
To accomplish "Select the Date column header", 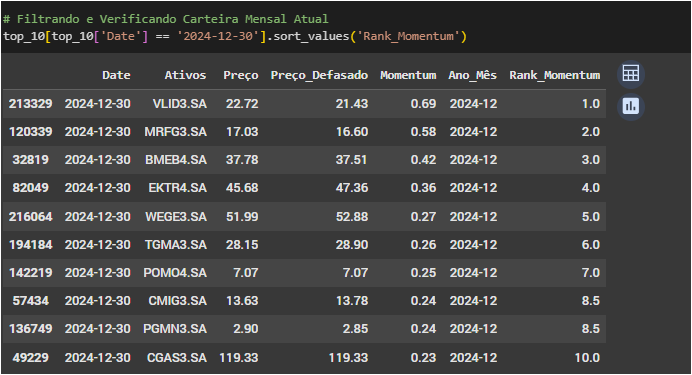I will pyautogui.click(x=116, y=75).
